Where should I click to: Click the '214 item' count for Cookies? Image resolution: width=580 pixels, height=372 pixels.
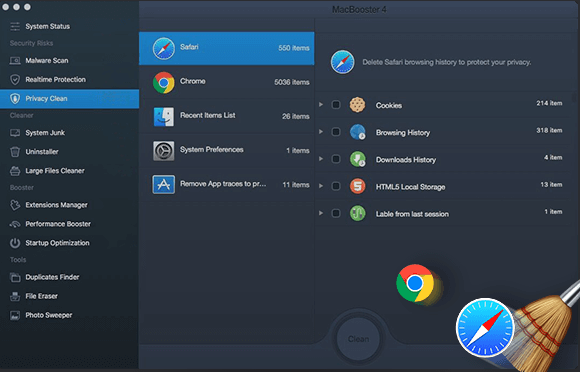point(549,103)
